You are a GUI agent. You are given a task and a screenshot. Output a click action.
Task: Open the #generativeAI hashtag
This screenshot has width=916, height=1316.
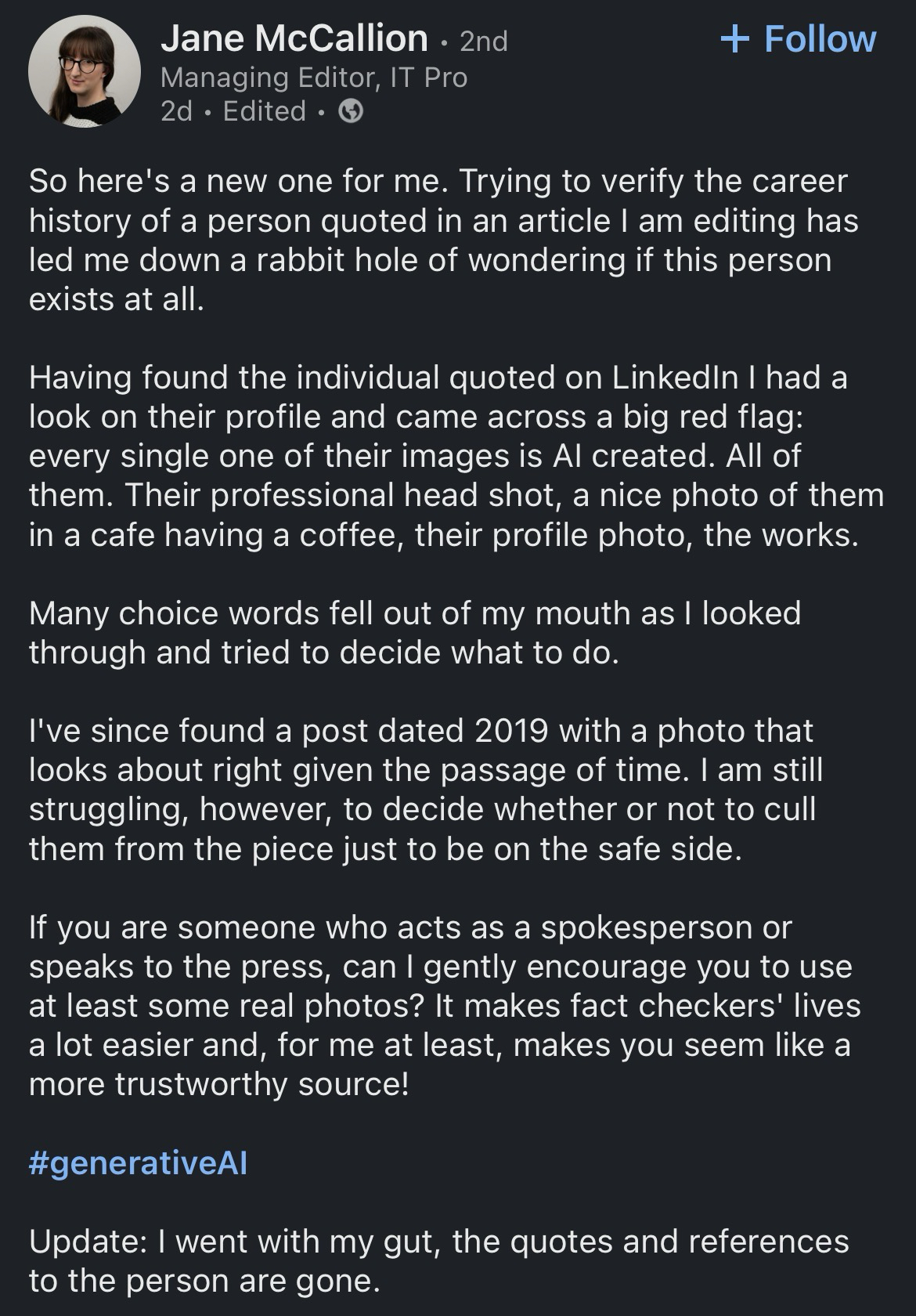point(138,1163)
